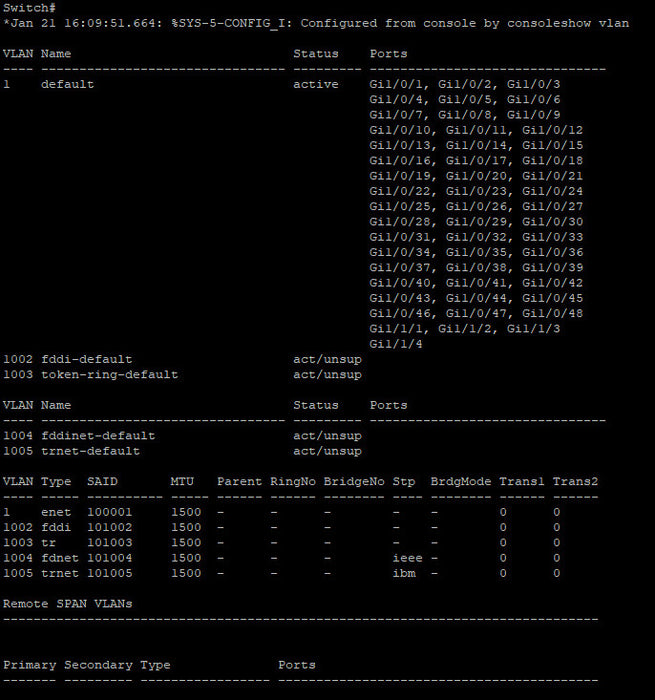Image resolution: width=655 pixels, height=700 pixels.
Task: Select port Gi1/0/6 in the list
Action: [x=534, y=99]
